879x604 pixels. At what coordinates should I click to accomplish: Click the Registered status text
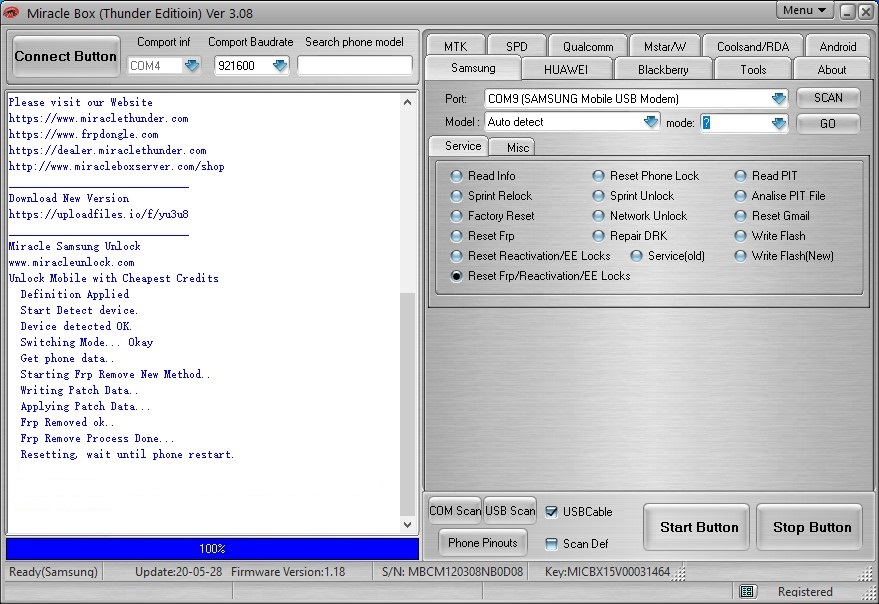[805, 592]
